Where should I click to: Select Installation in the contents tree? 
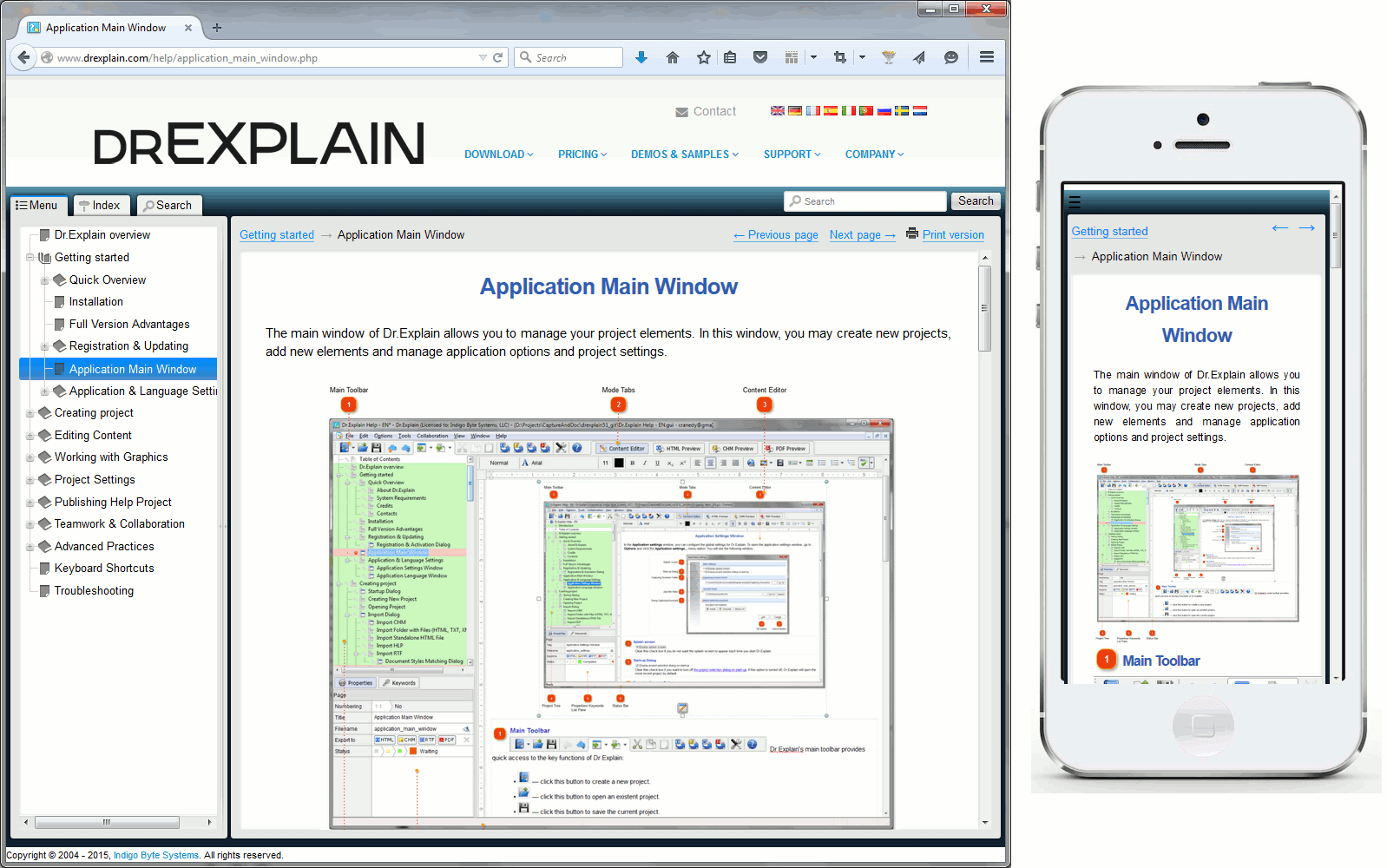pyautogui.click(x=96, y=302)
